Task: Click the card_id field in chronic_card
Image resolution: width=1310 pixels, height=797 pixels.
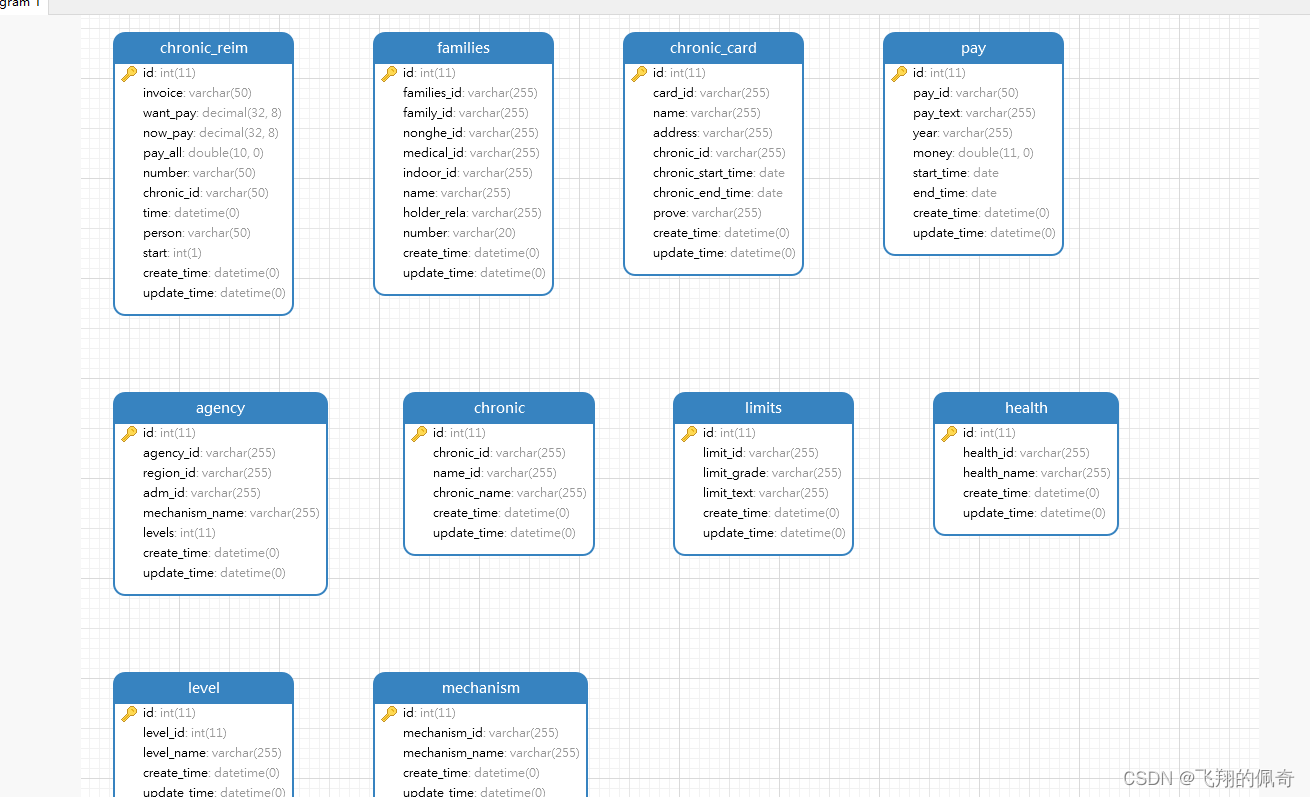Action: (711, 93)
